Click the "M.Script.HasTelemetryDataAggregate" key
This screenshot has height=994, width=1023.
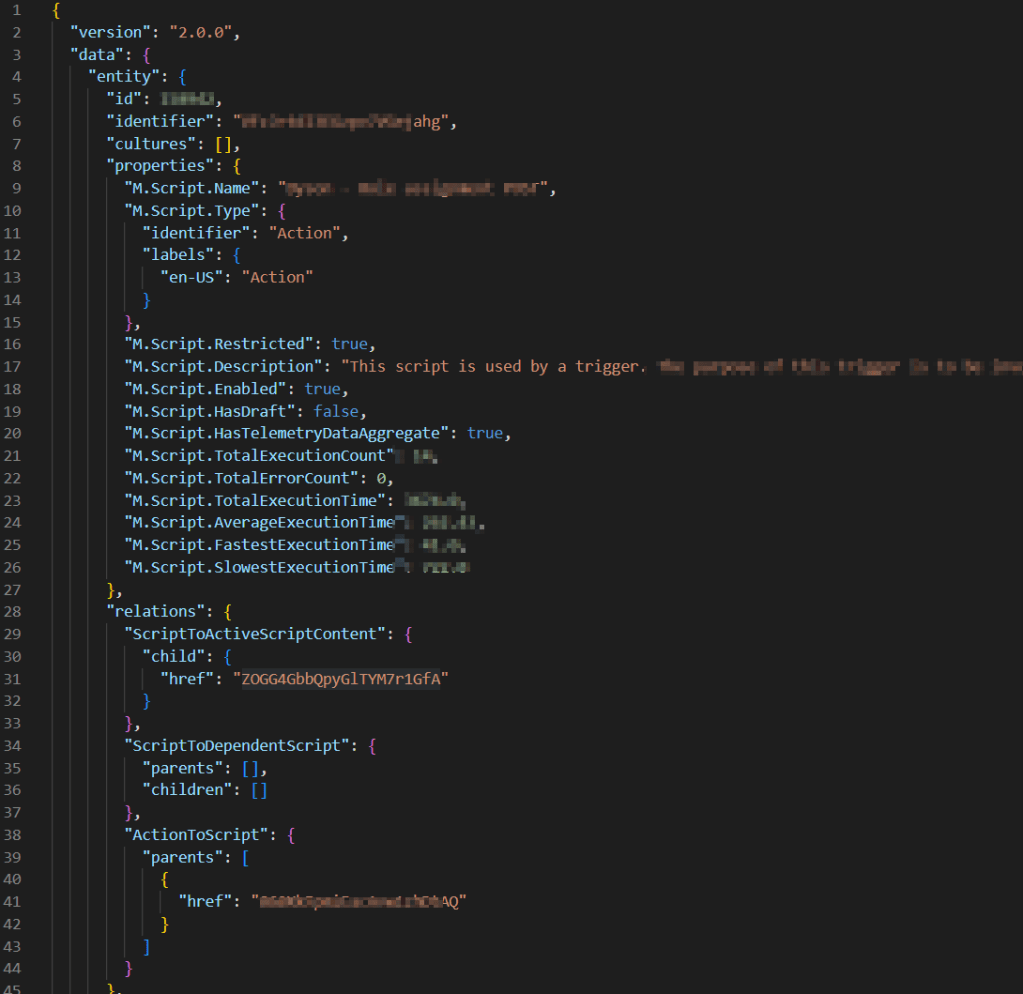290,433
